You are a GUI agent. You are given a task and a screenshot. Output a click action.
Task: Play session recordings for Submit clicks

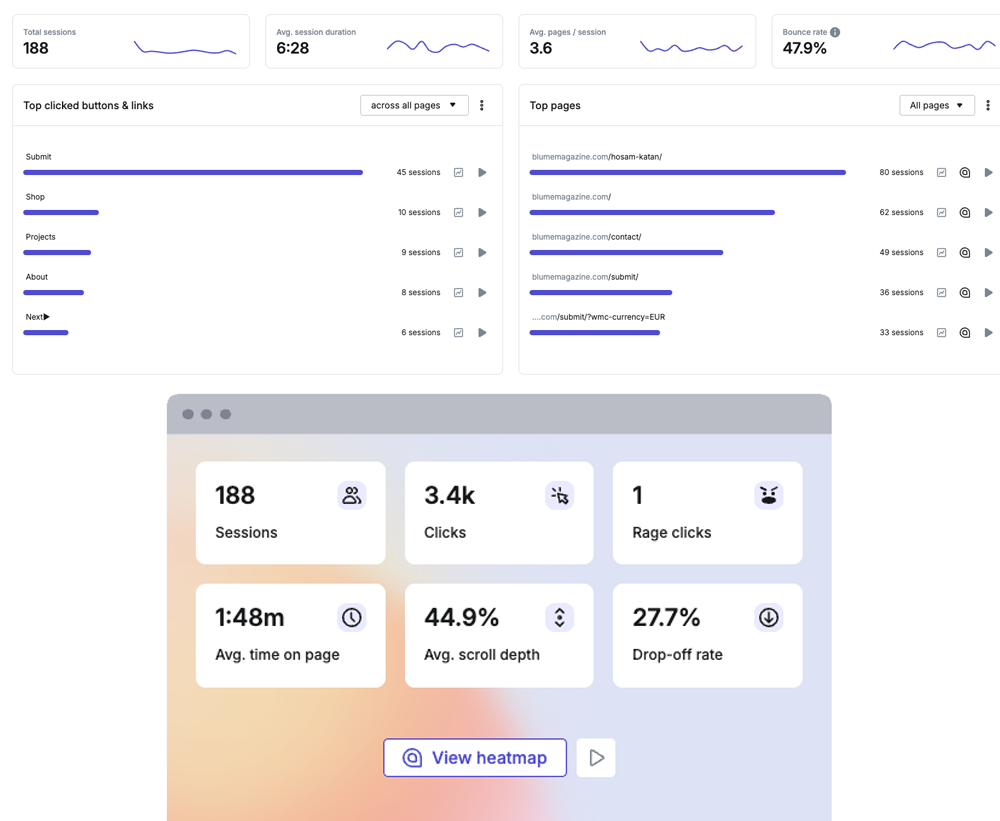point(482,172)
